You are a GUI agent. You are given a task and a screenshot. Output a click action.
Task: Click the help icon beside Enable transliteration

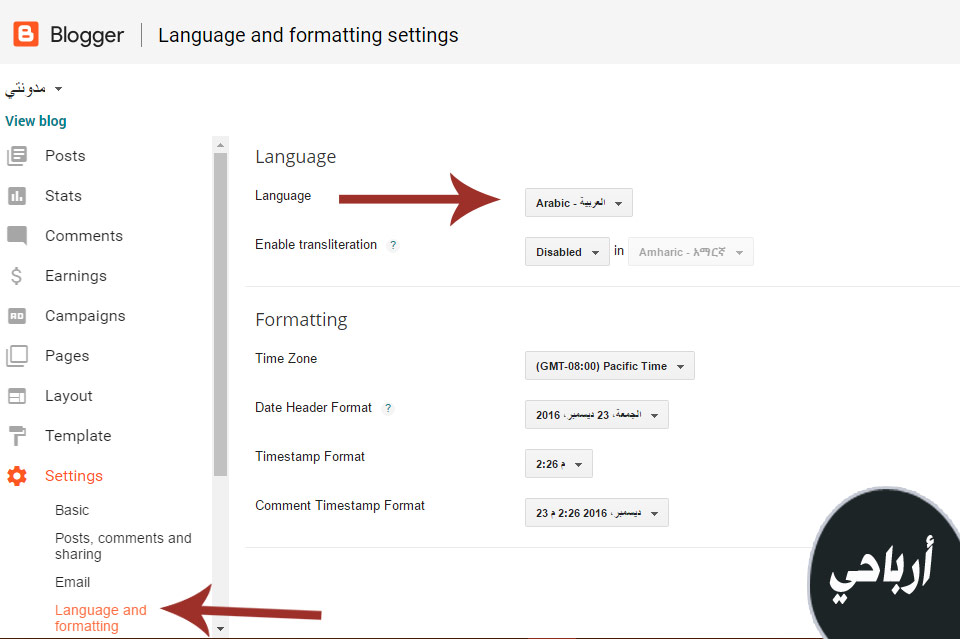tap(393, 245)
